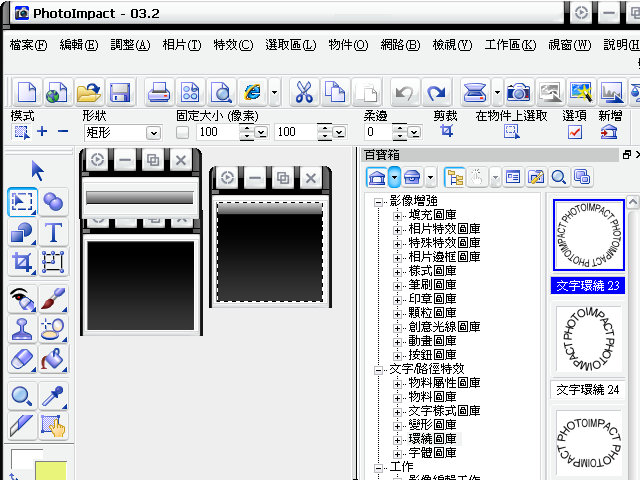Open the 柔邊 value dropdown
640x480 pixels.
click(414, 132)
